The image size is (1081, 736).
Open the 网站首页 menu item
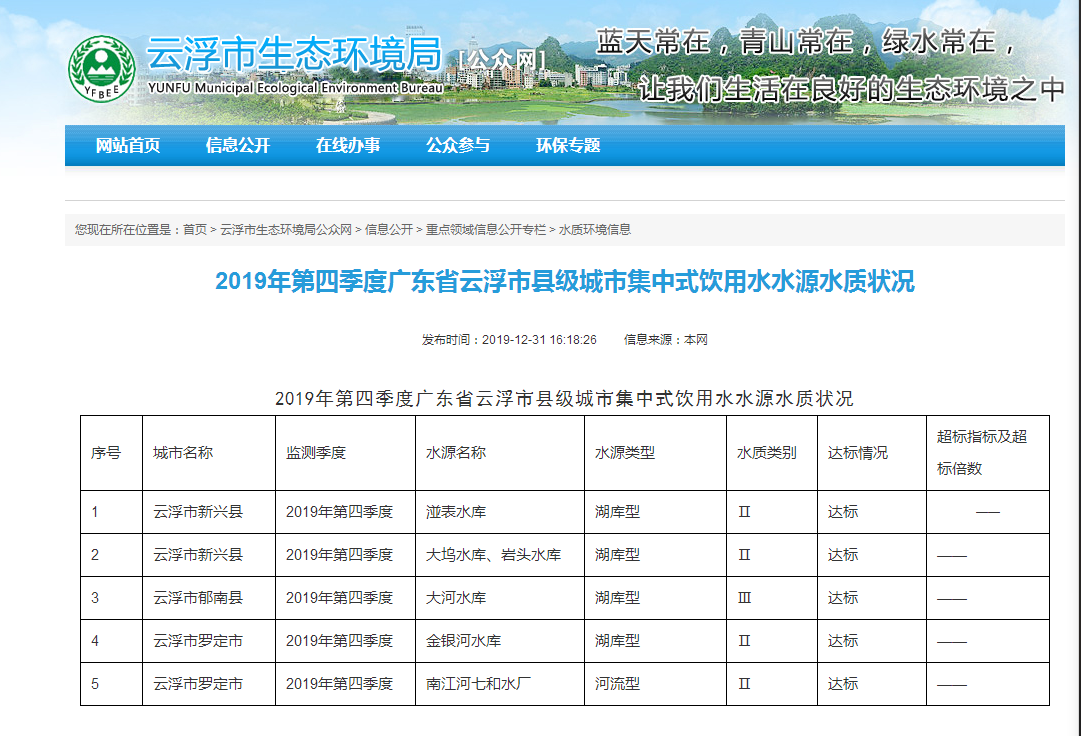click(x=128, y=146)
